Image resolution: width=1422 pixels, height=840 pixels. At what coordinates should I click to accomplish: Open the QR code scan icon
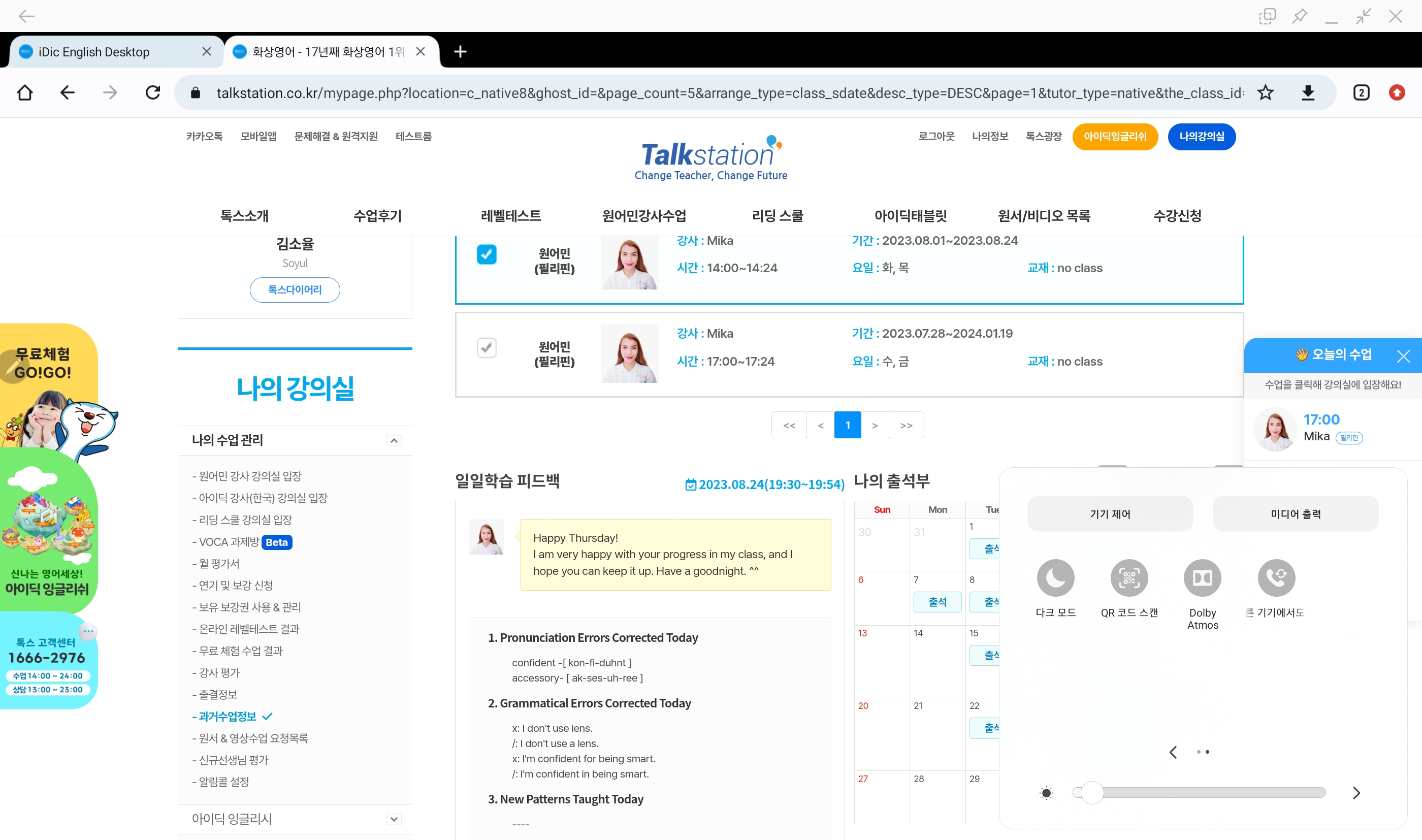pyautogui.click(x=1129, y=578)
